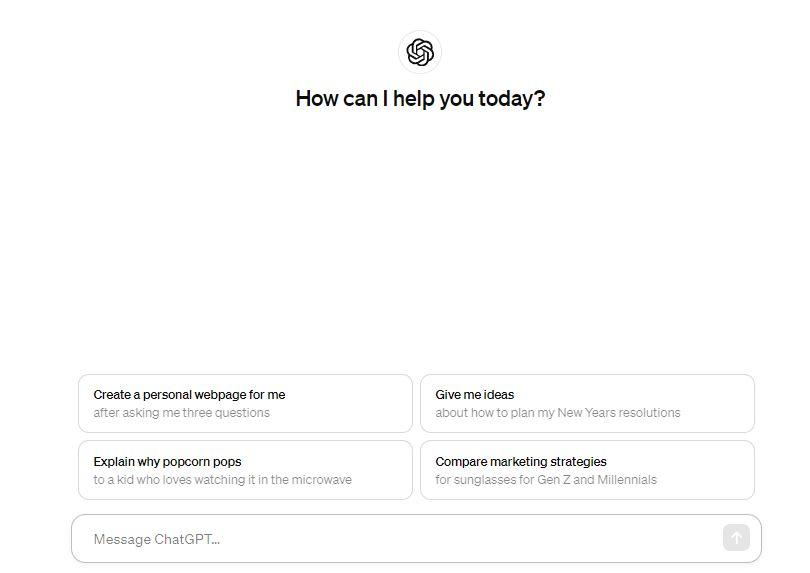
Task: Select the "Create a personal webpage for me" suggestion
Action: point(245,403)
